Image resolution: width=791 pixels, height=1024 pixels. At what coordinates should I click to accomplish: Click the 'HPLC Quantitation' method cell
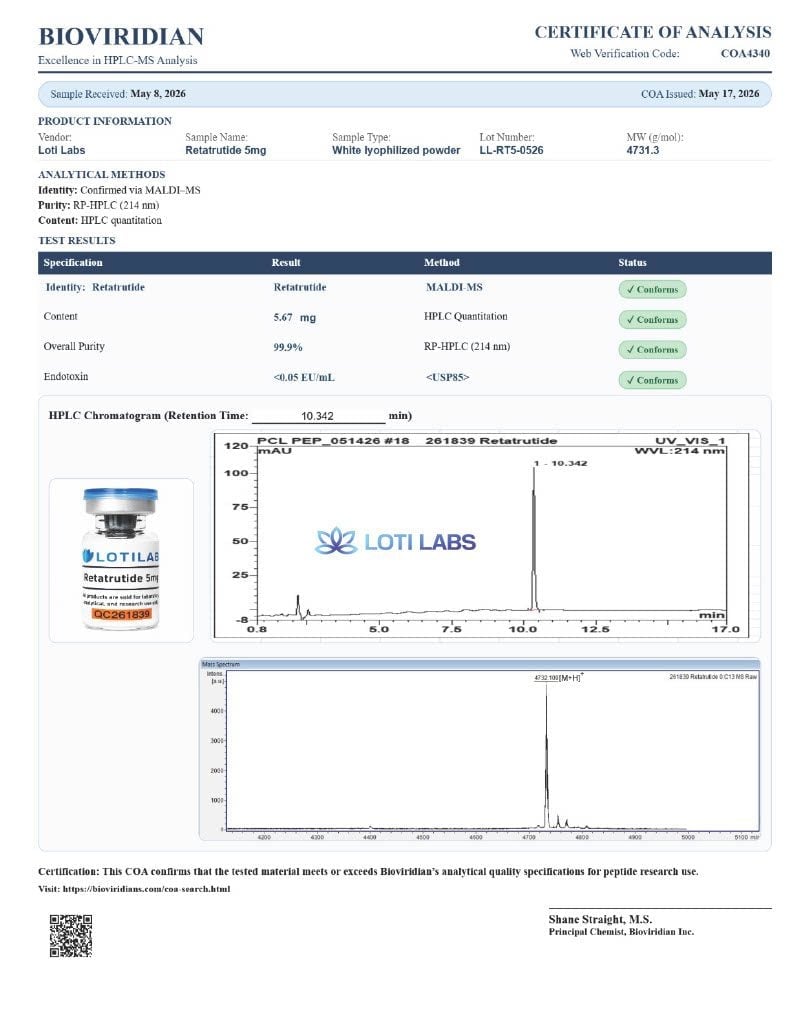pos(466,316)
